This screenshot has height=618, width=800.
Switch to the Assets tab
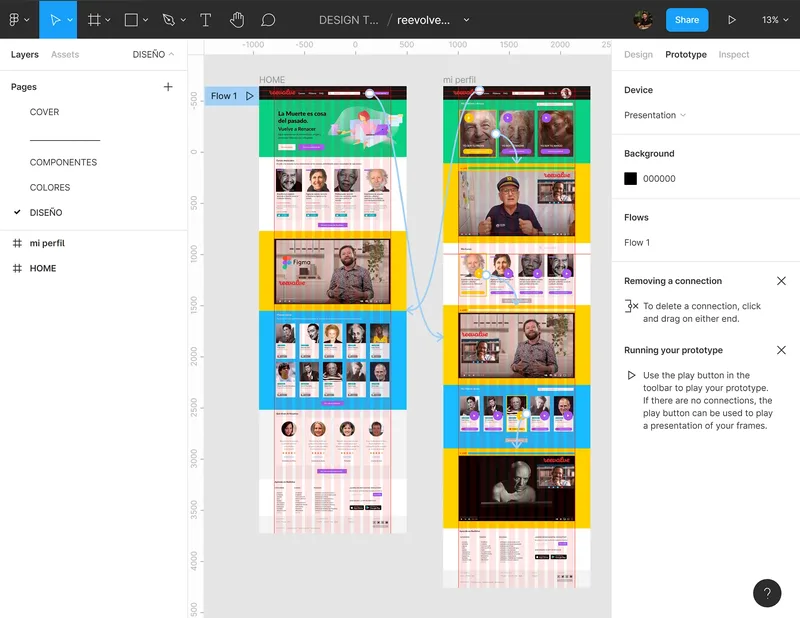(x=65, y=55)
